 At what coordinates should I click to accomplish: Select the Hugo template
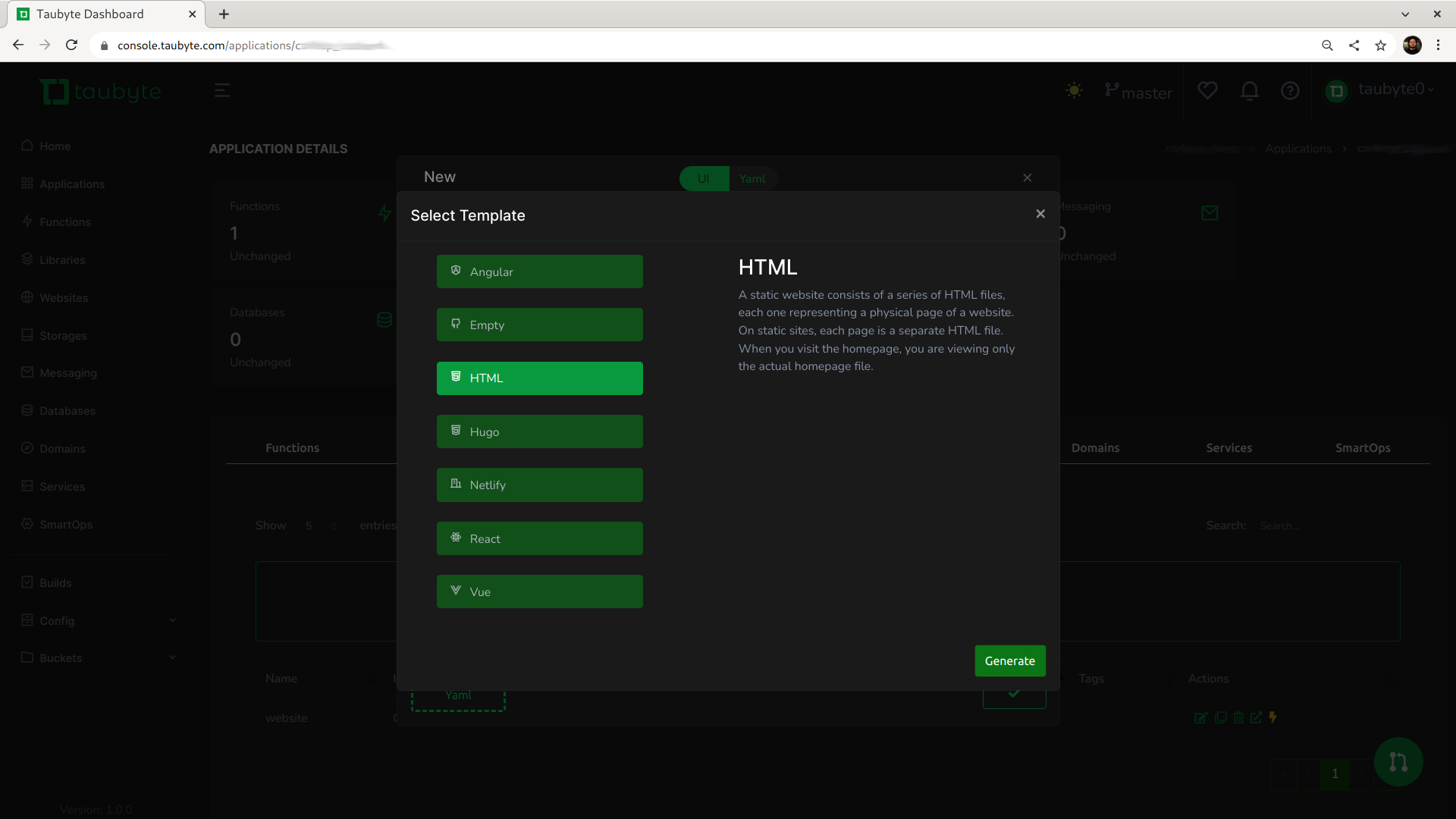(x=539, y=431)
